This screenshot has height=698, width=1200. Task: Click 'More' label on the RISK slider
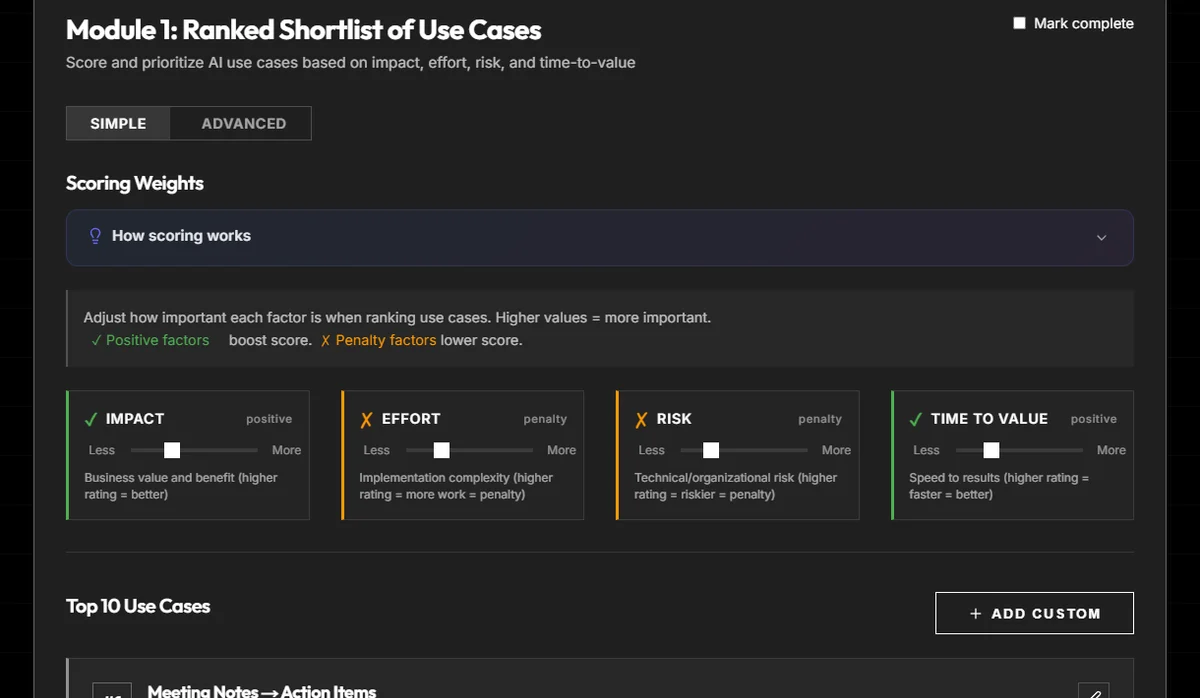tap(836, 450)
